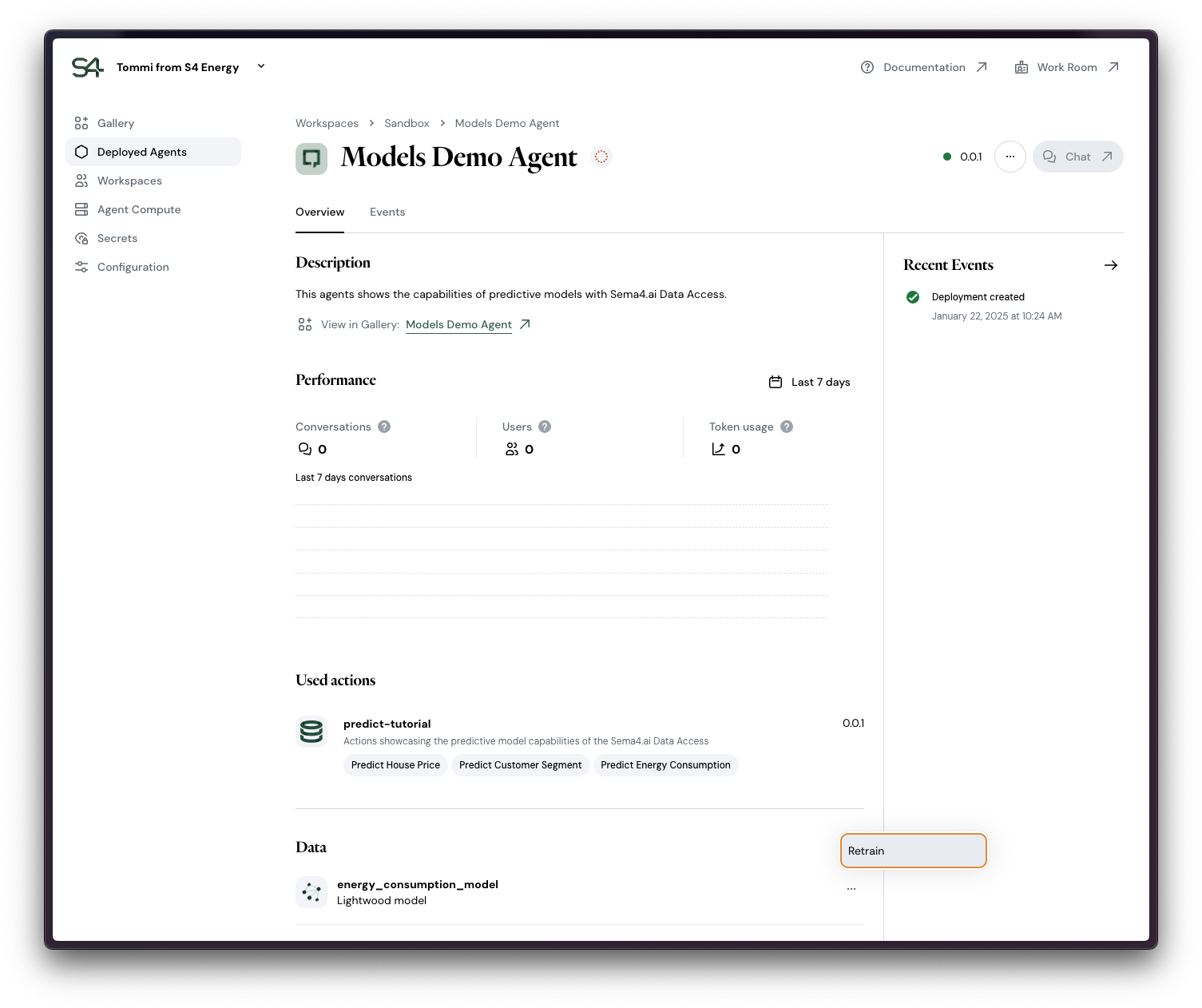Image resolution: width=1202 pixels, height=1008 pixels.
Task: Select Deployed Agents in the sidebar
Action: pos(153,152)
